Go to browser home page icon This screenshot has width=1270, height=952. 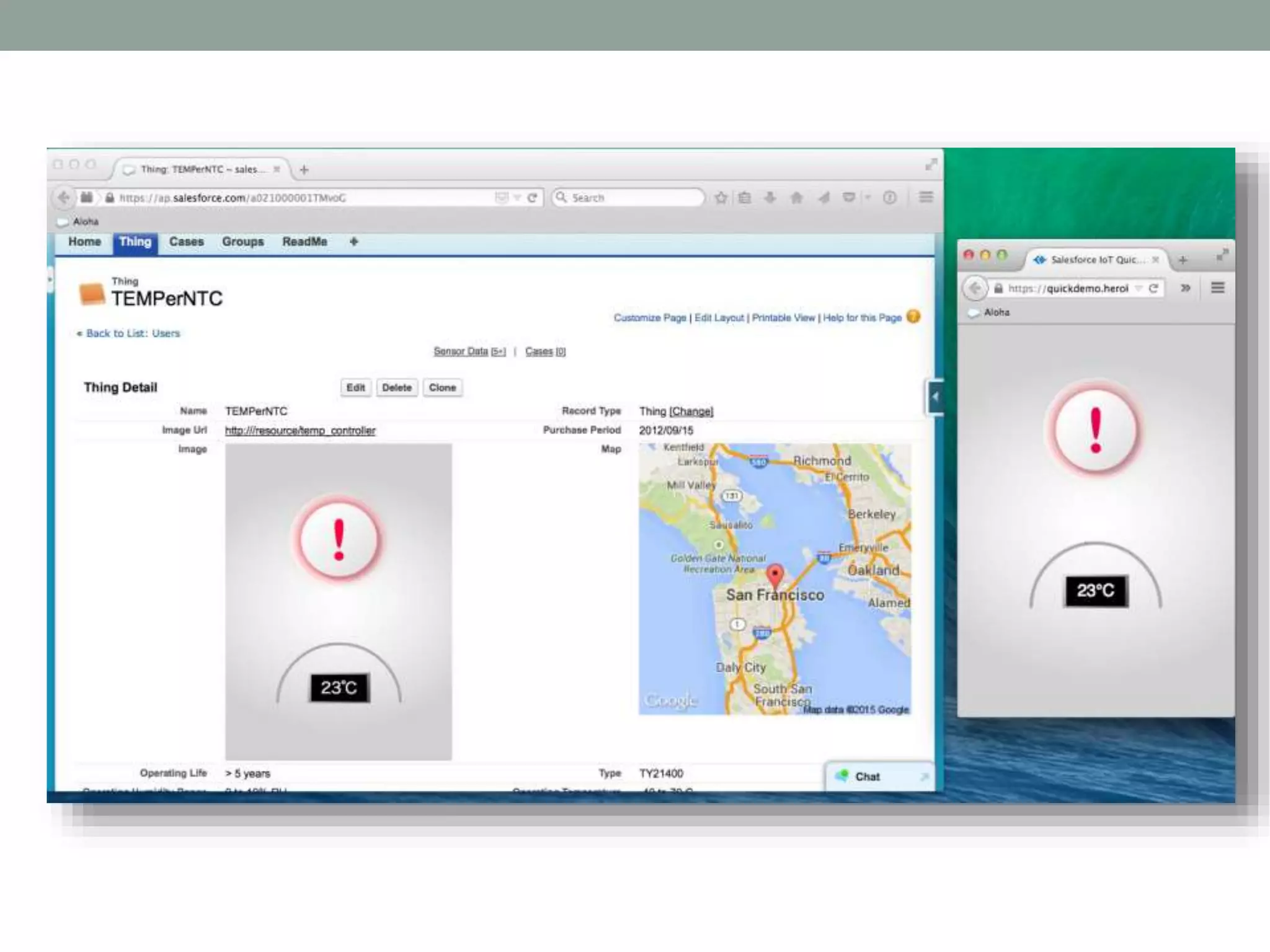(x=797, y=198)
